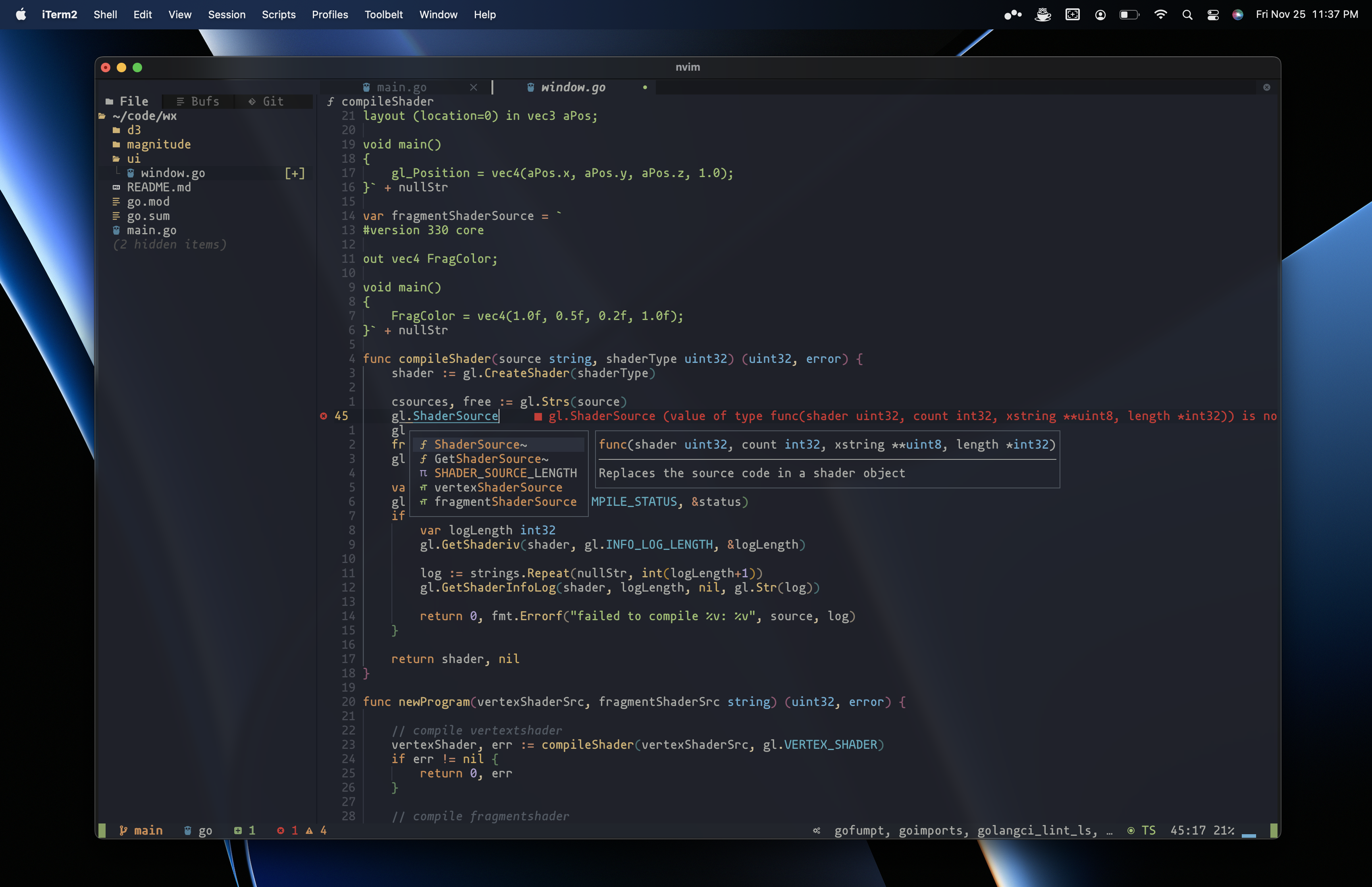1372x887 pixels.
Task: Expand the magnitude folder in file tree
Action: tap(158, 145)
